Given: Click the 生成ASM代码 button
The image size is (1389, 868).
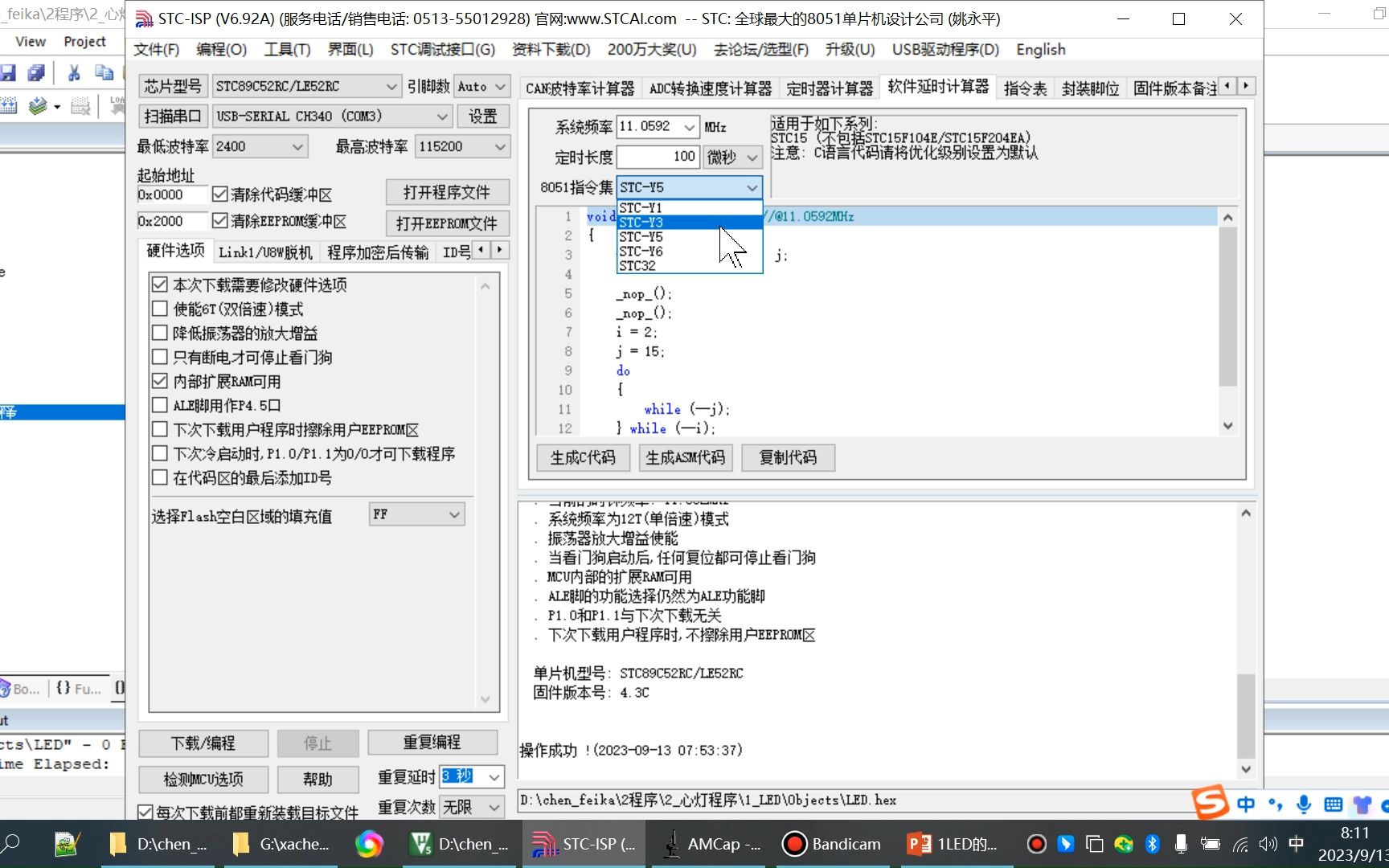Looking at the screenshot, I should point(686,458).
